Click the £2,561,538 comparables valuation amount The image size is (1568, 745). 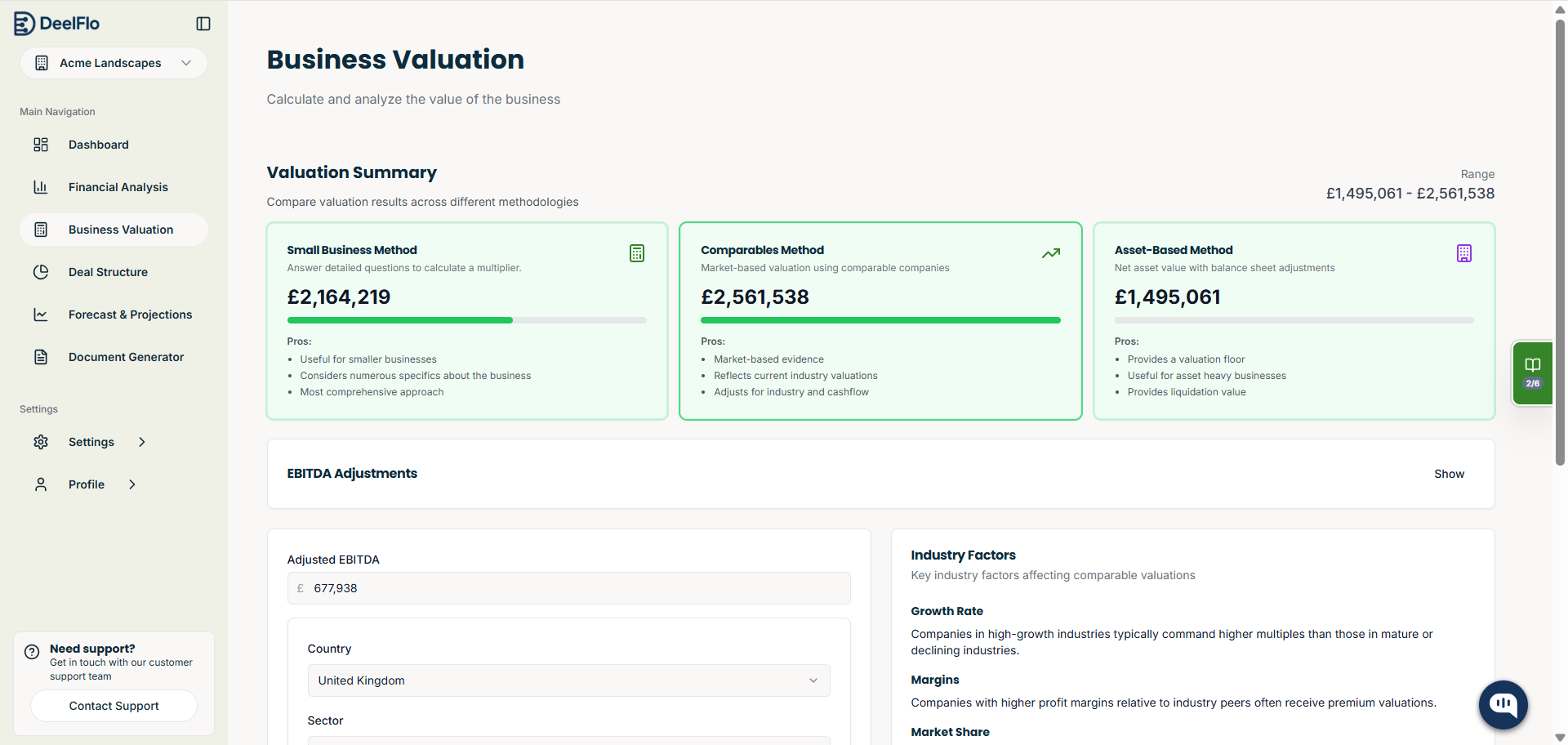(755, 297)
